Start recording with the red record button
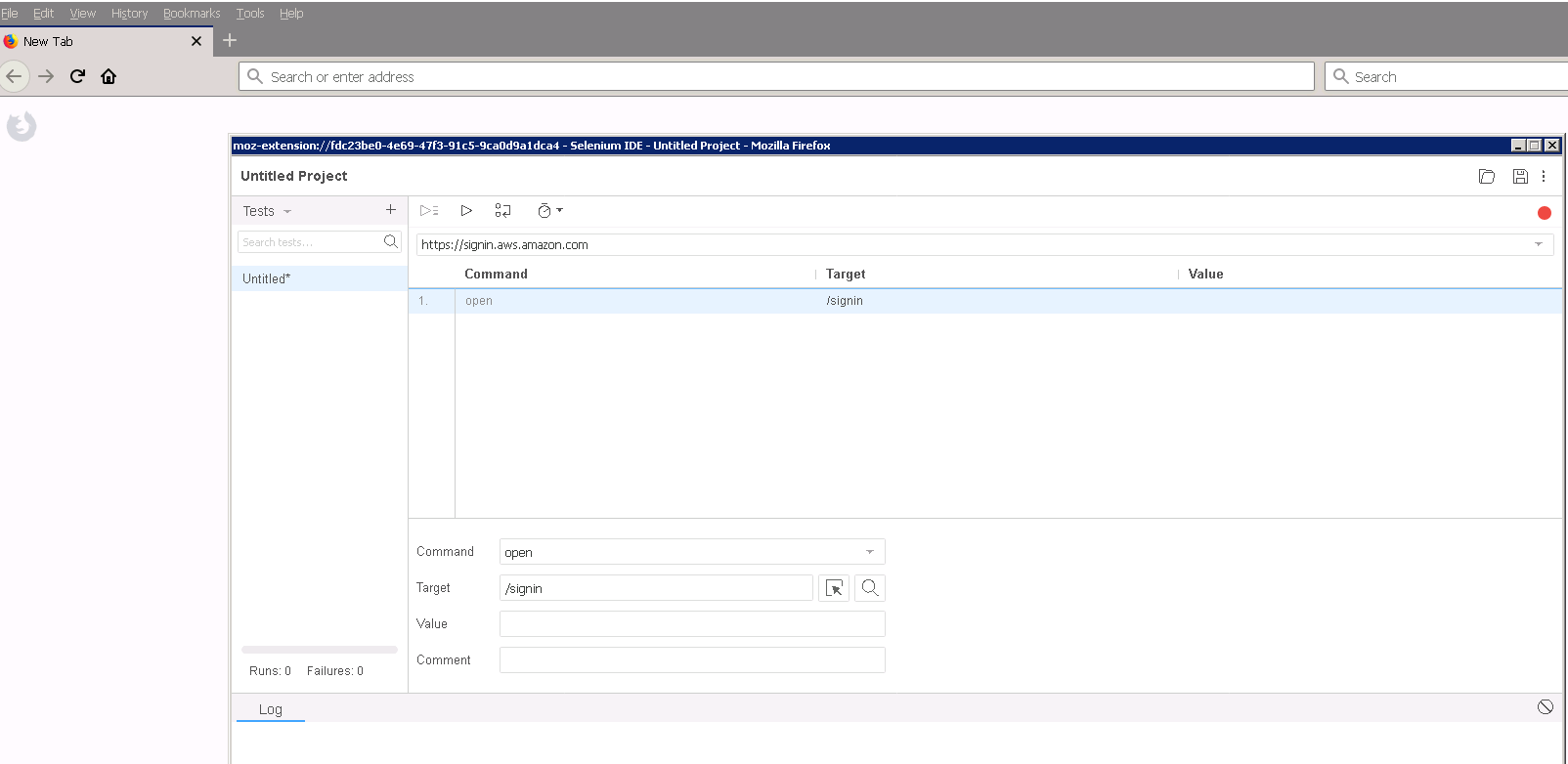This screenshot has height=764, width=1568. coord(1545,213)
